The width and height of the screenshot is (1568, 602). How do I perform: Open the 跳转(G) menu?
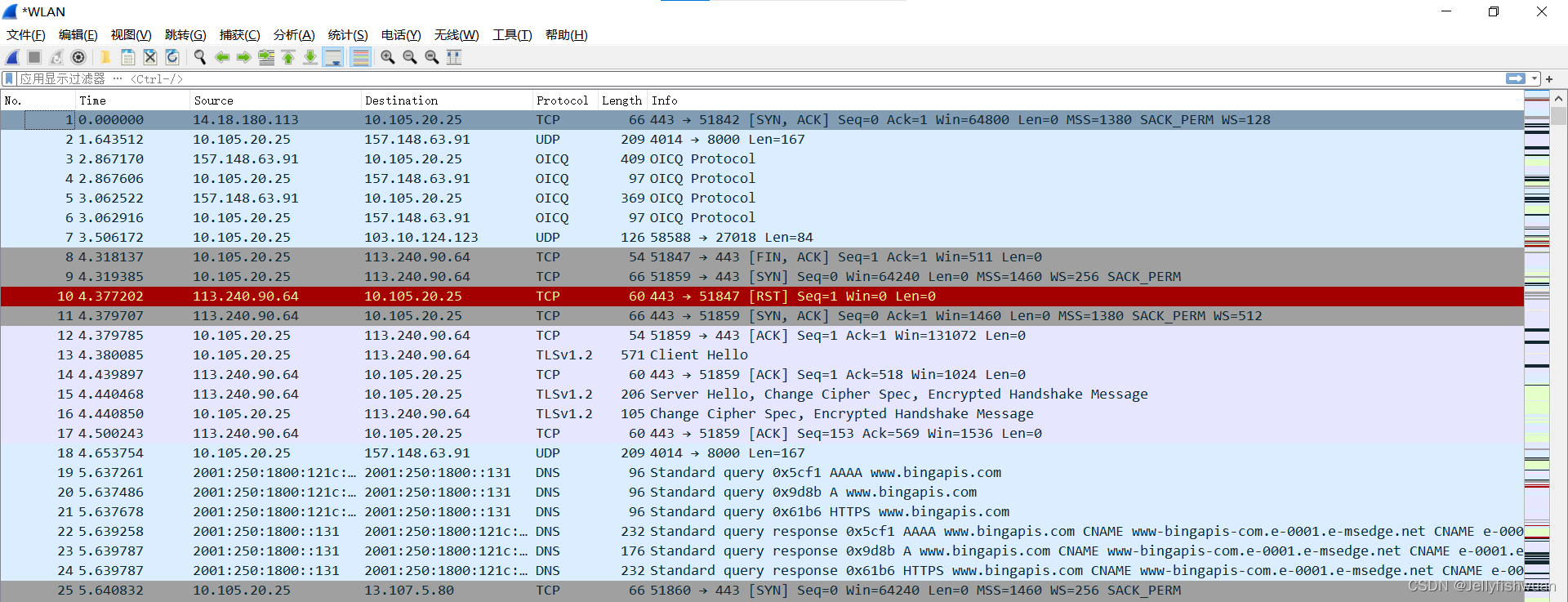pos(185,34)
